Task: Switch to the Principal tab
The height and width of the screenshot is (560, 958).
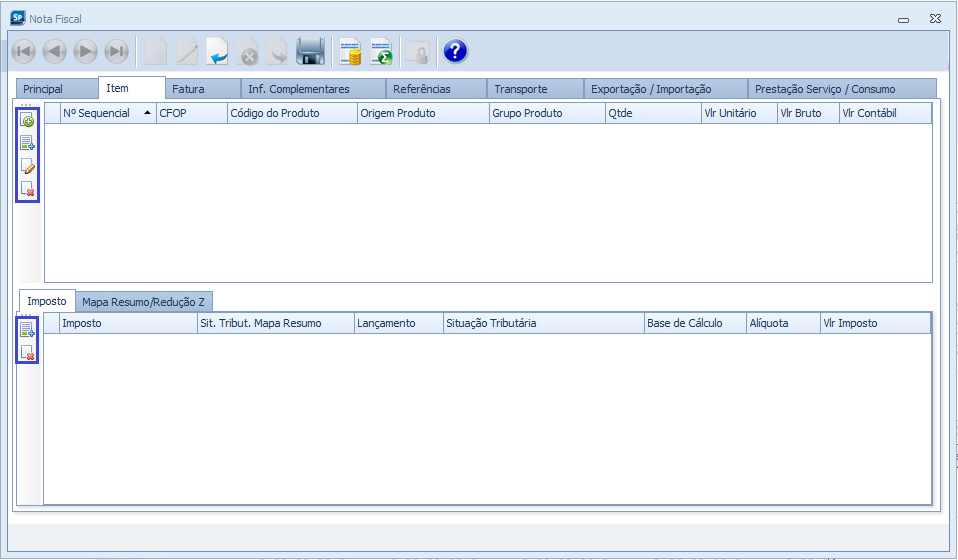Action: click(43, 89)
